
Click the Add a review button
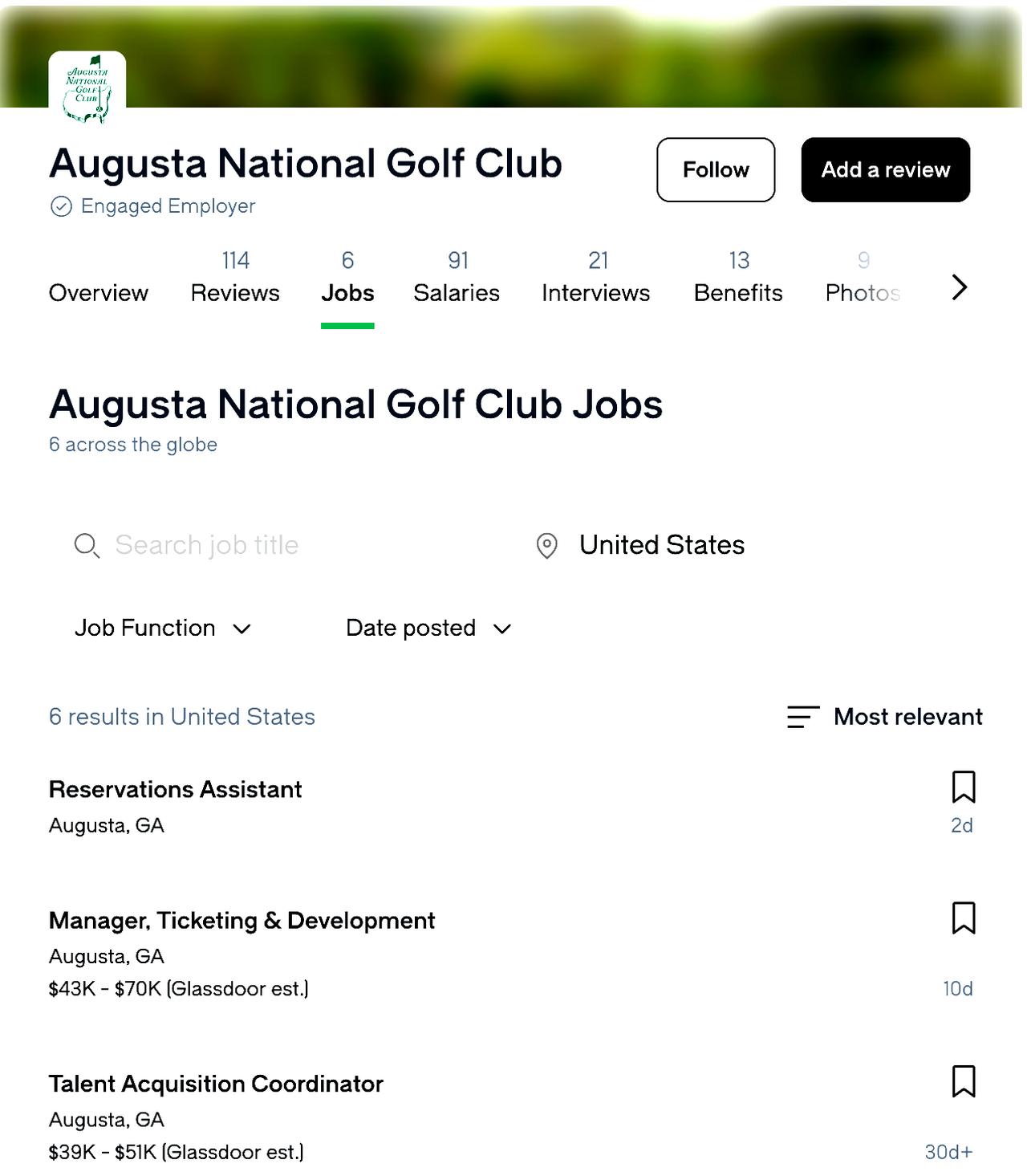pyautogui.click(x=886, y=169)
